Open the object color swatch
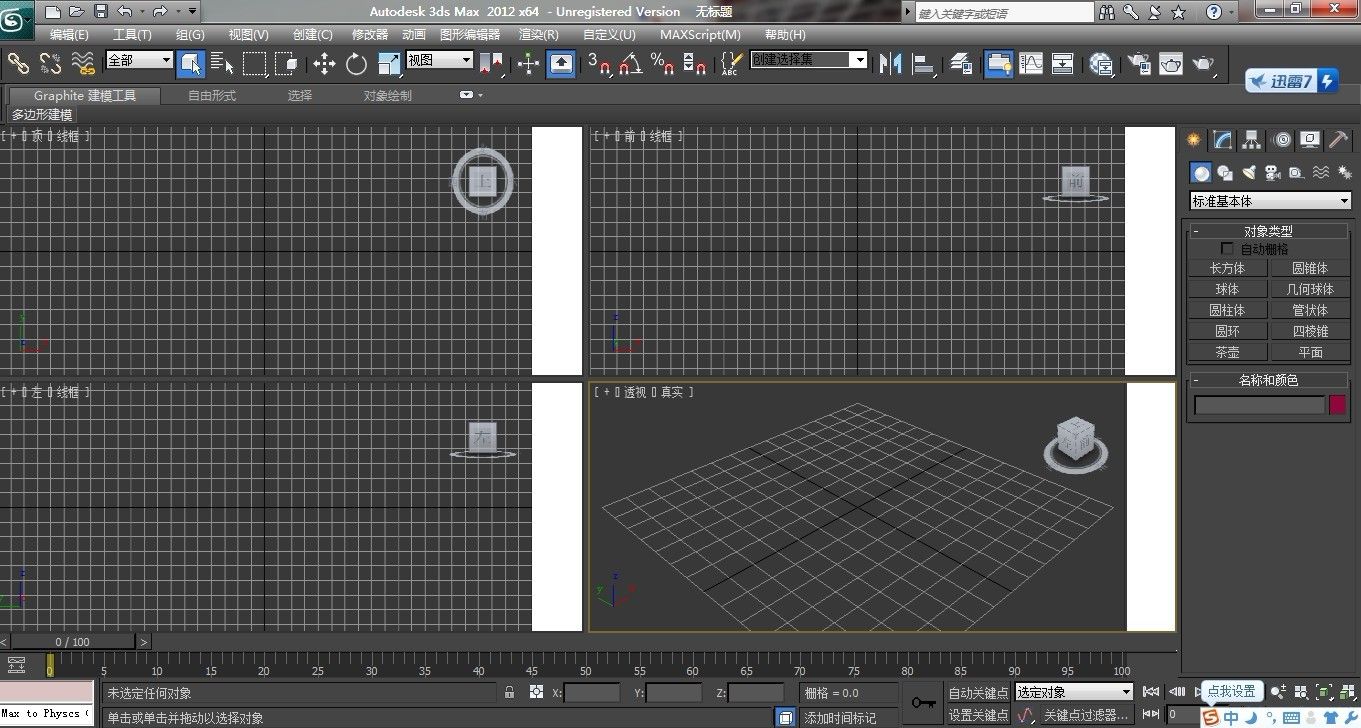 pos(1337,405)
